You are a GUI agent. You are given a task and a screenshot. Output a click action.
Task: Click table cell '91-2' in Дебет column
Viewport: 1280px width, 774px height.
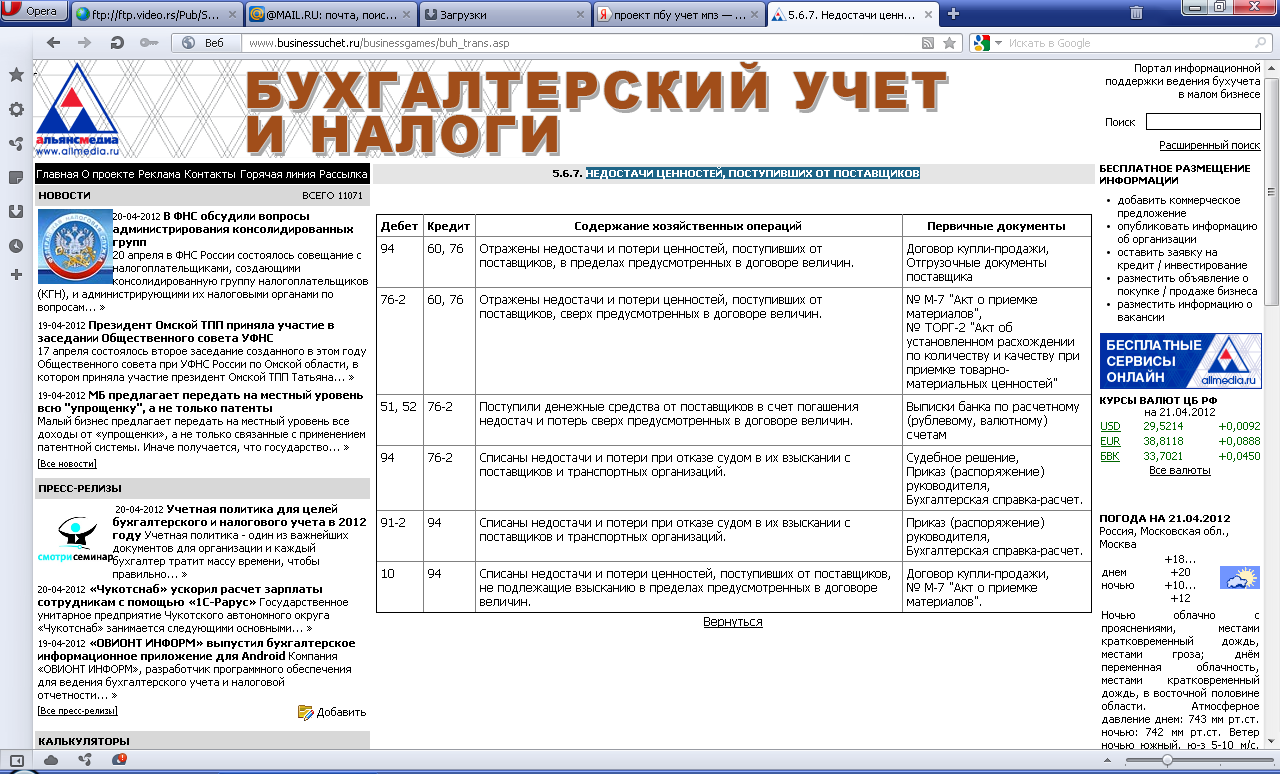pos(393,522)
